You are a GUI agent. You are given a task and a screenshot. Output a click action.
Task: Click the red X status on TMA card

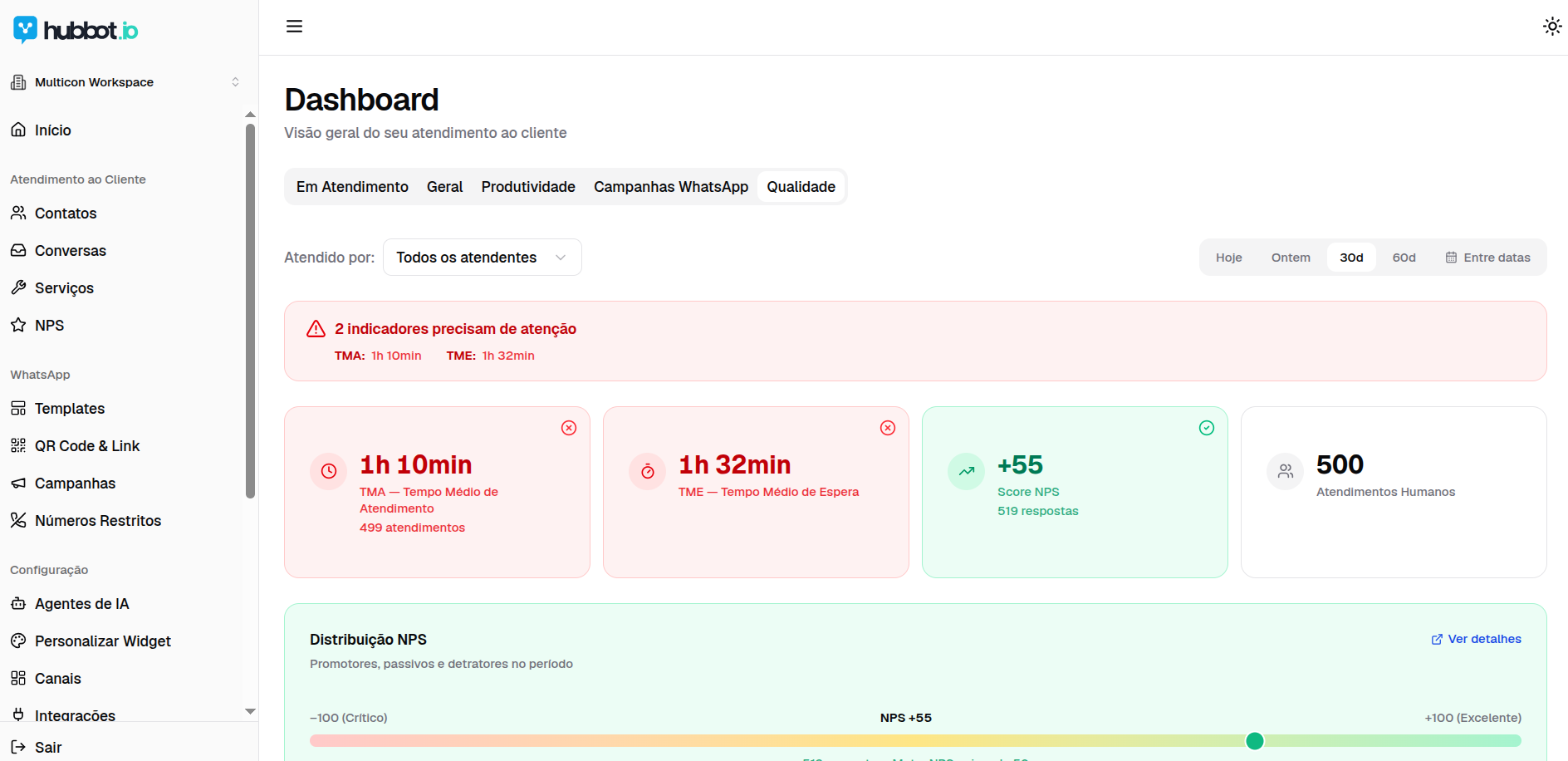click(569, 428)
